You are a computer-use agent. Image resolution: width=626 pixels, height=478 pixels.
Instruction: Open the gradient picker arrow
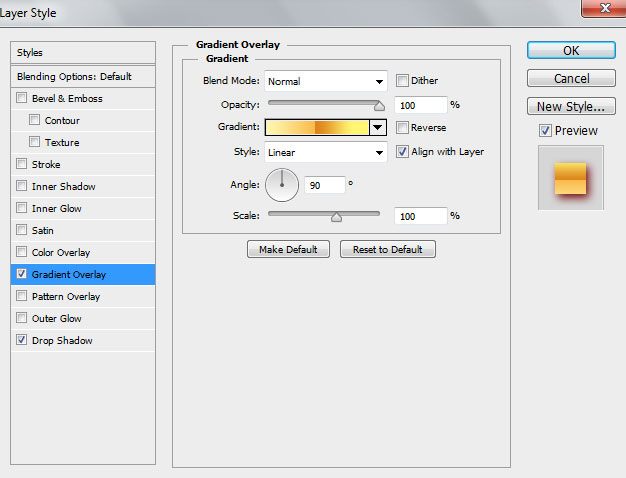(x=378, y=128)
